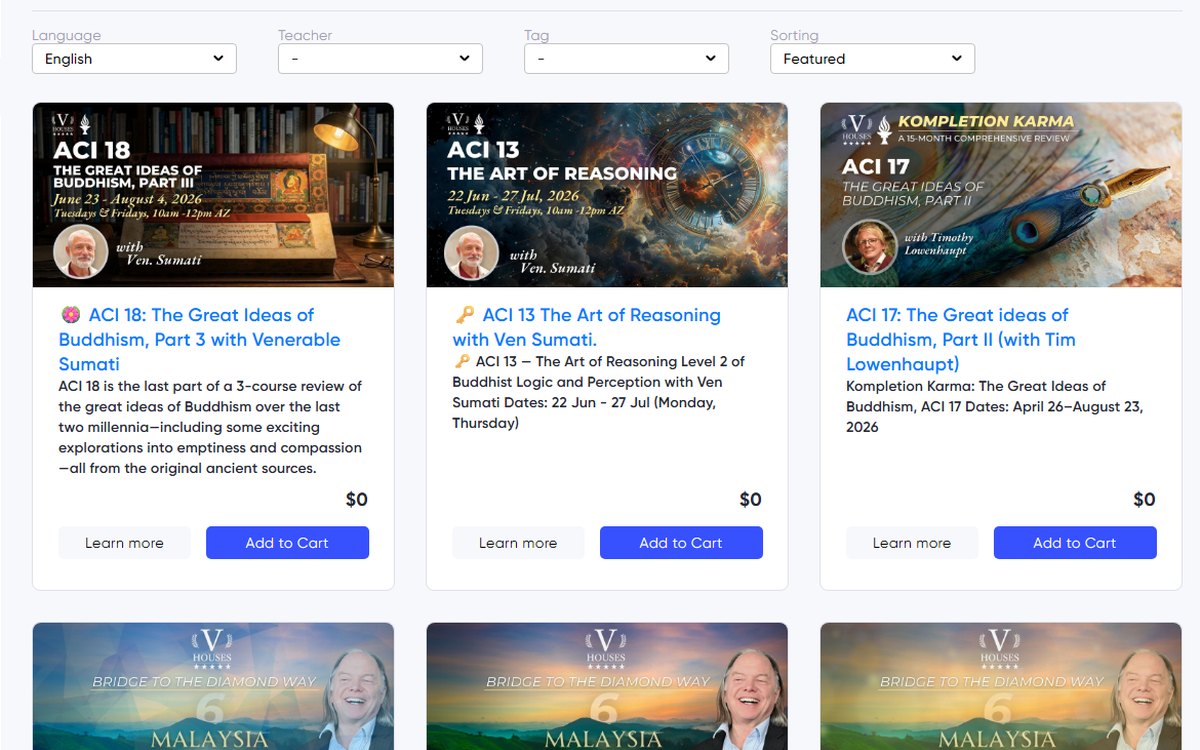This screenshot has height=750, width=1200.
Task: Click the Kompletion Karma description text
Action: pos(994,406)
